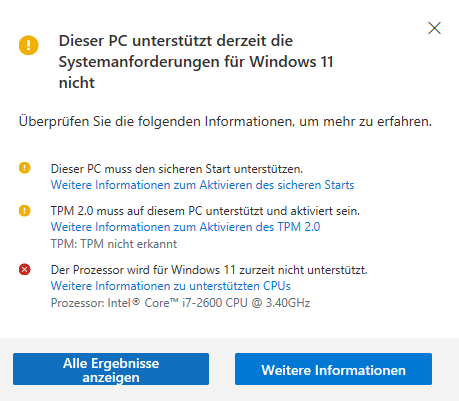Click the 'Der Prozessor wird für Windows 11' message
Viewport: 459px width, 401px height.
click(x=209, y=270)
